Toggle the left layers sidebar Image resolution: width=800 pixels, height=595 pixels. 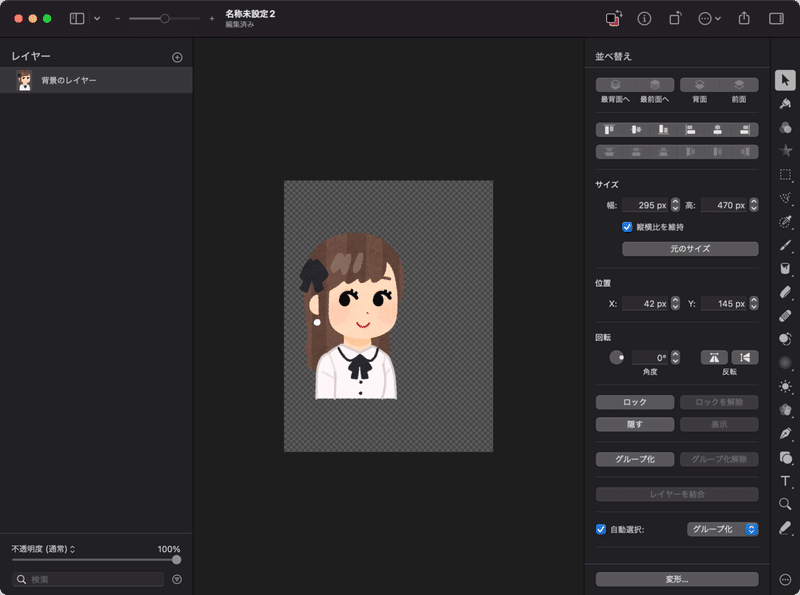pos(77,19)
